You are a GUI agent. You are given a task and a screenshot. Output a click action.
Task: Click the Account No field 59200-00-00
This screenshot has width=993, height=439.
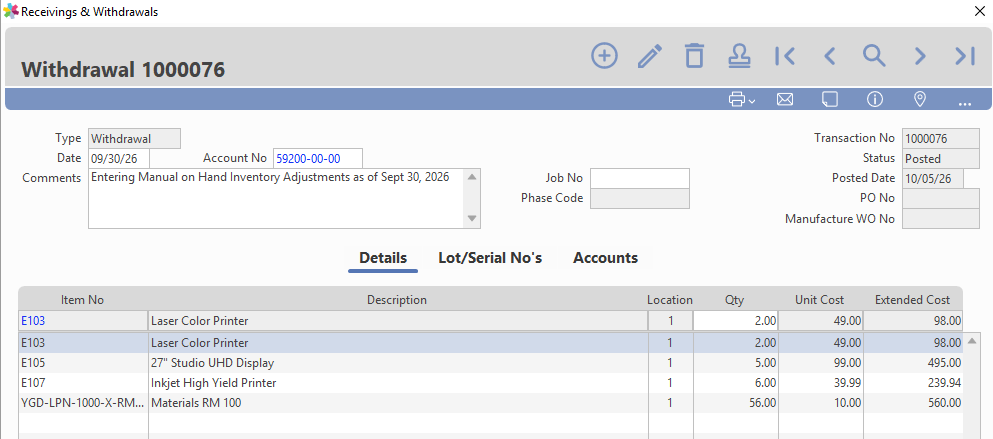pyautogui.click(x=318, y=158)
